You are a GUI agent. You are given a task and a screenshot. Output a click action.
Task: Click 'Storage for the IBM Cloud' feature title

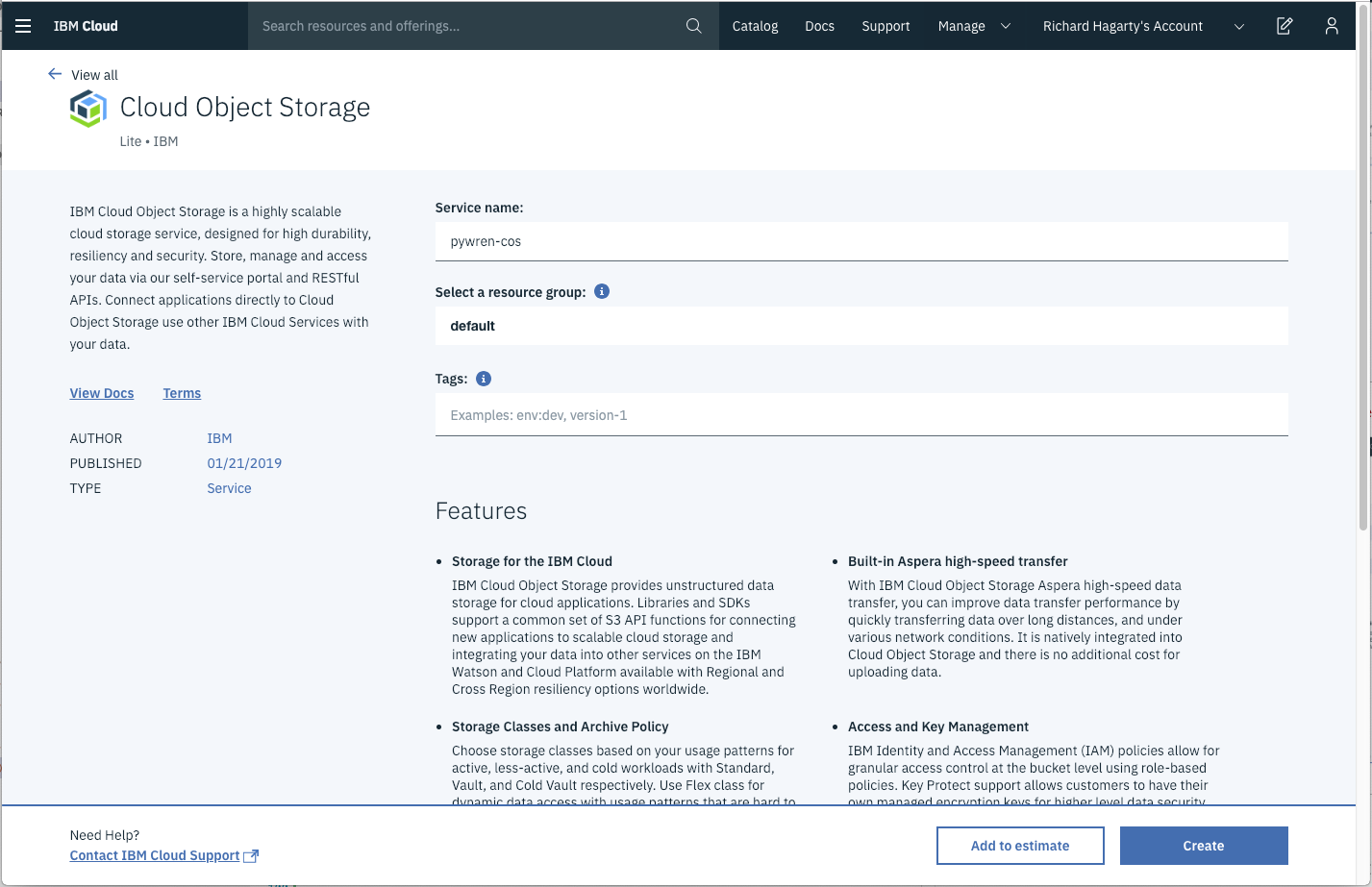tap(532, 561)
